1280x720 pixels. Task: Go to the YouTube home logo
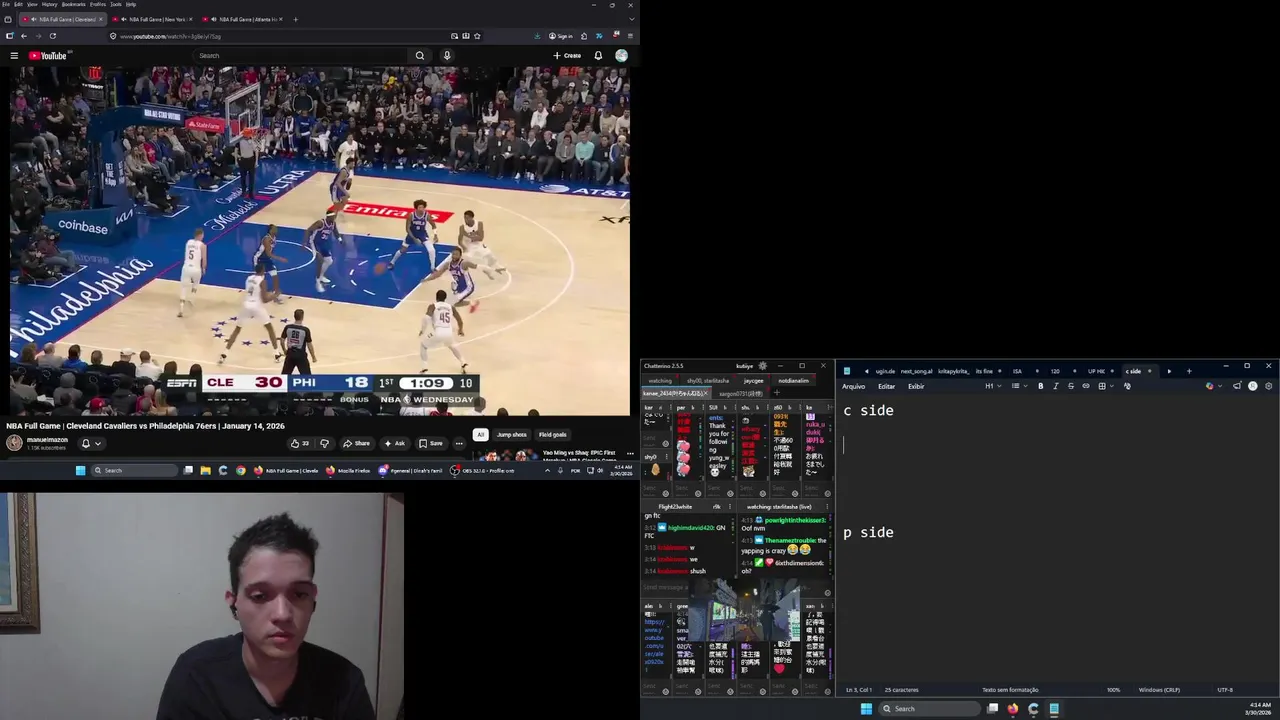coord(48,56)
